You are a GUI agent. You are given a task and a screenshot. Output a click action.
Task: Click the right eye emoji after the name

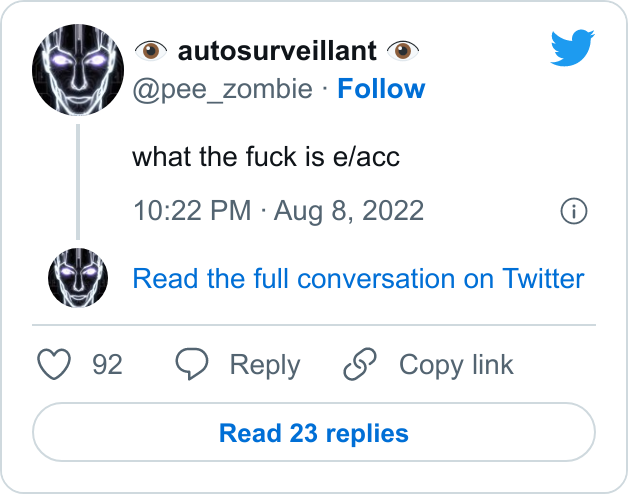[x=403, y=51]
